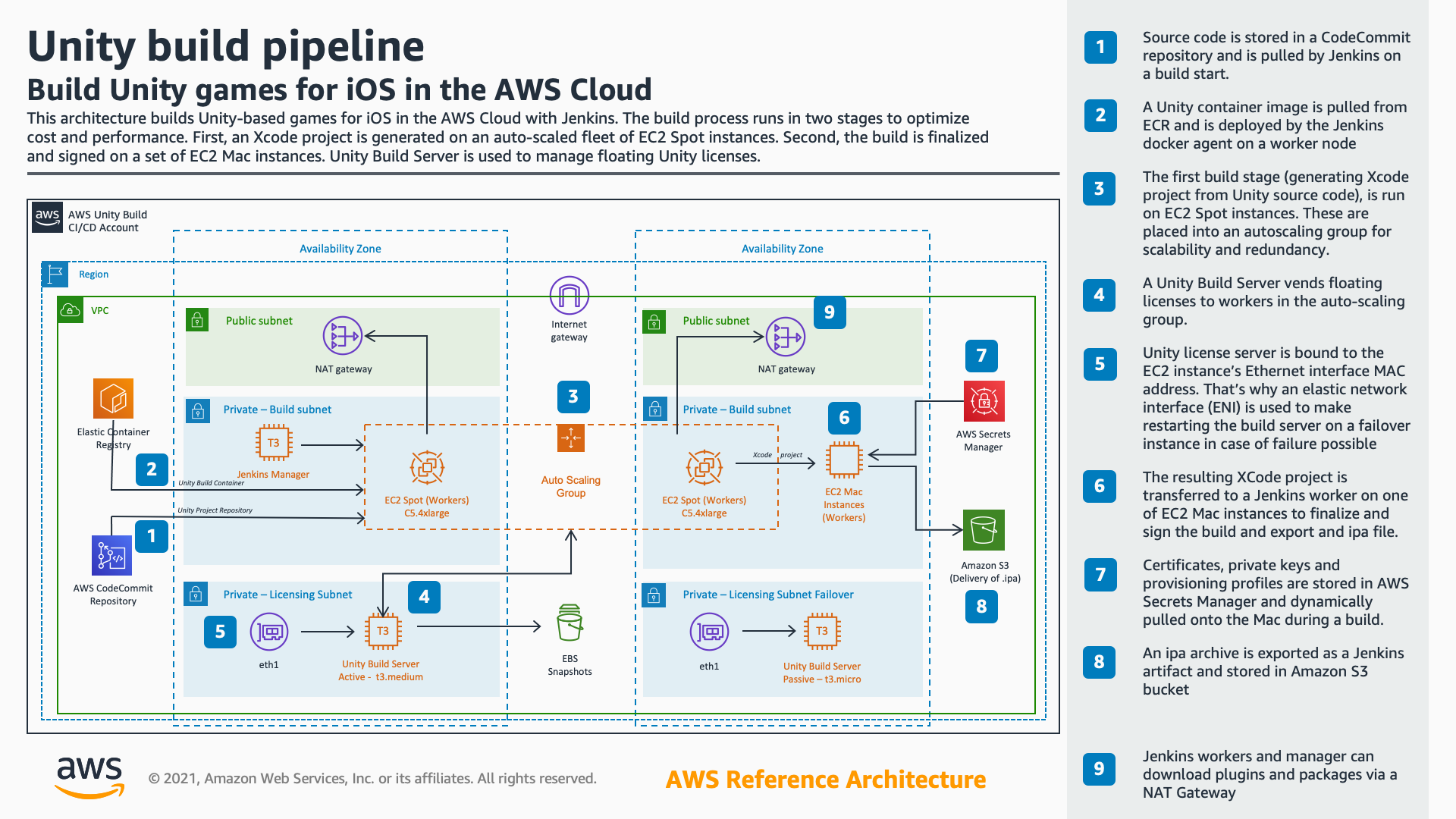The width and height of the screenshot is (1456, 819).
Task: Click the number 9 badge in the right Public subnet
Action: pyautogui.click(x=830, y=312)
